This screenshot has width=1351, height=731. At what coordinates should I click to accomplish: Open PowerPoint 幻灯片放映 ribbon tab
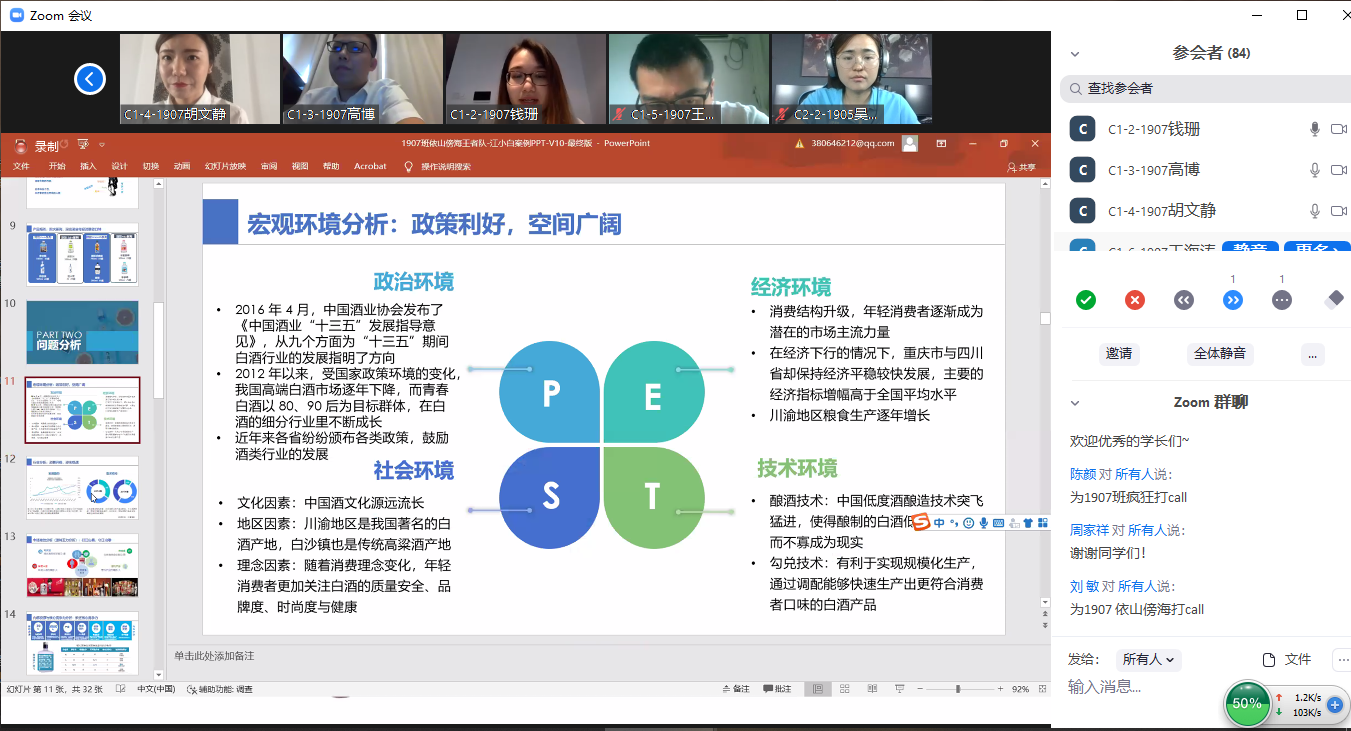click(x=225, y=166)
